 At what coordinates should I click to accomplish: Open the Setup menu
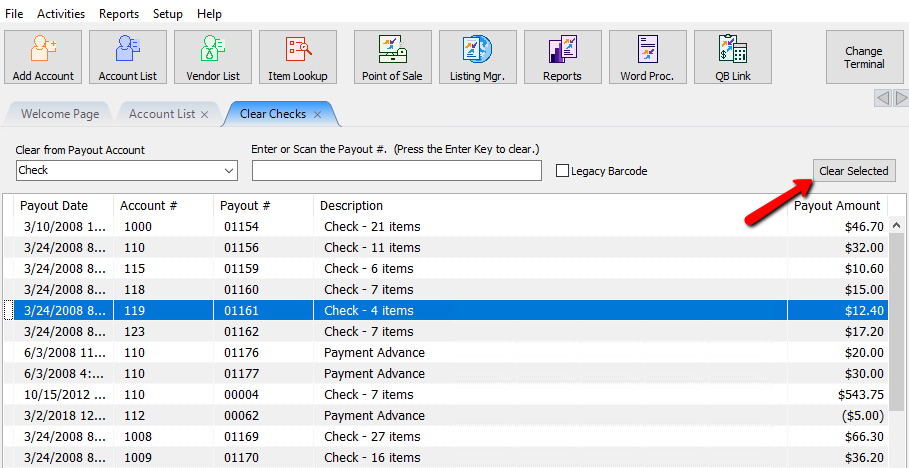pos(168,13)
